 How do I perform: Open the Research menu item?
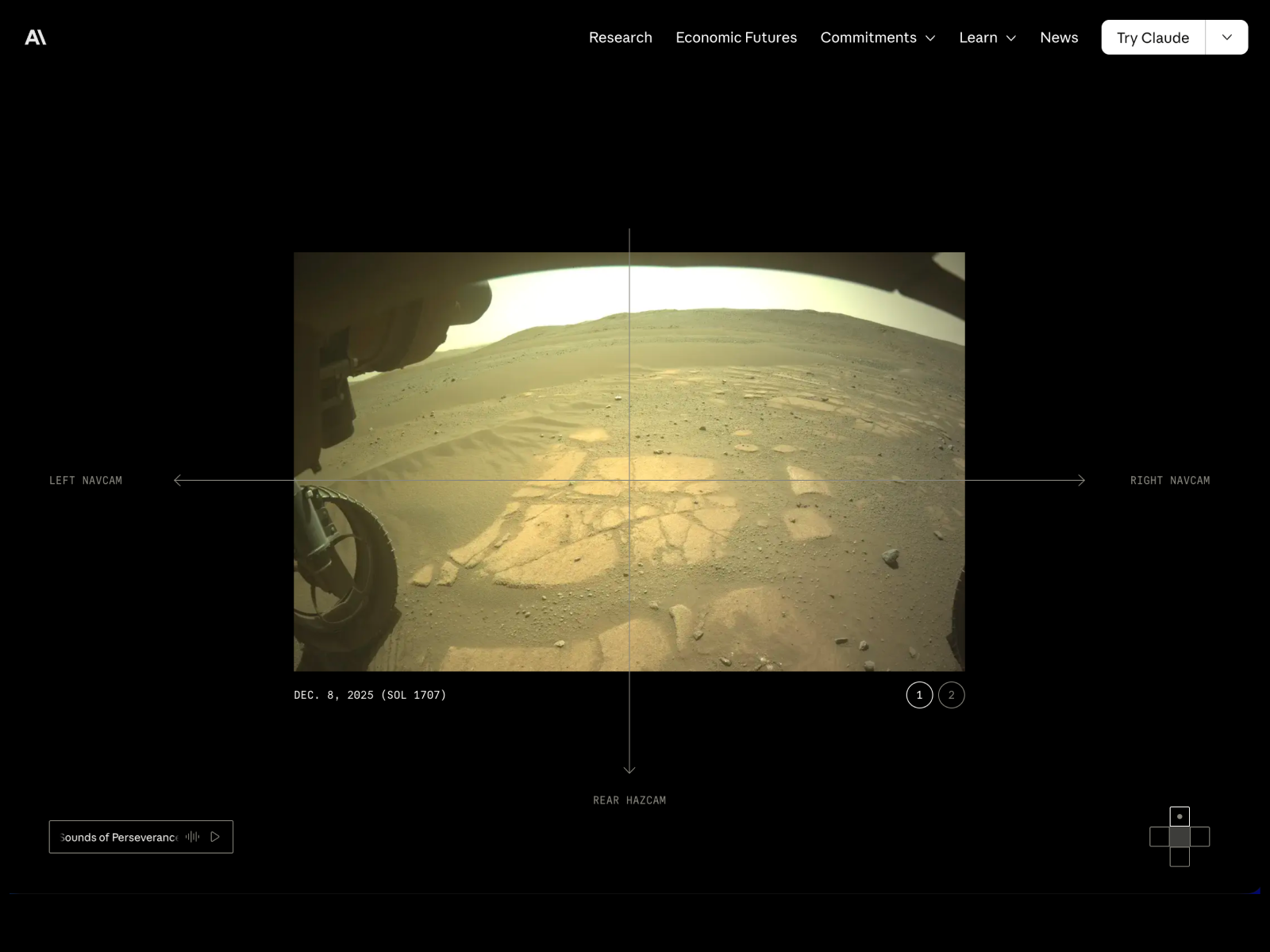pos(620,37)
